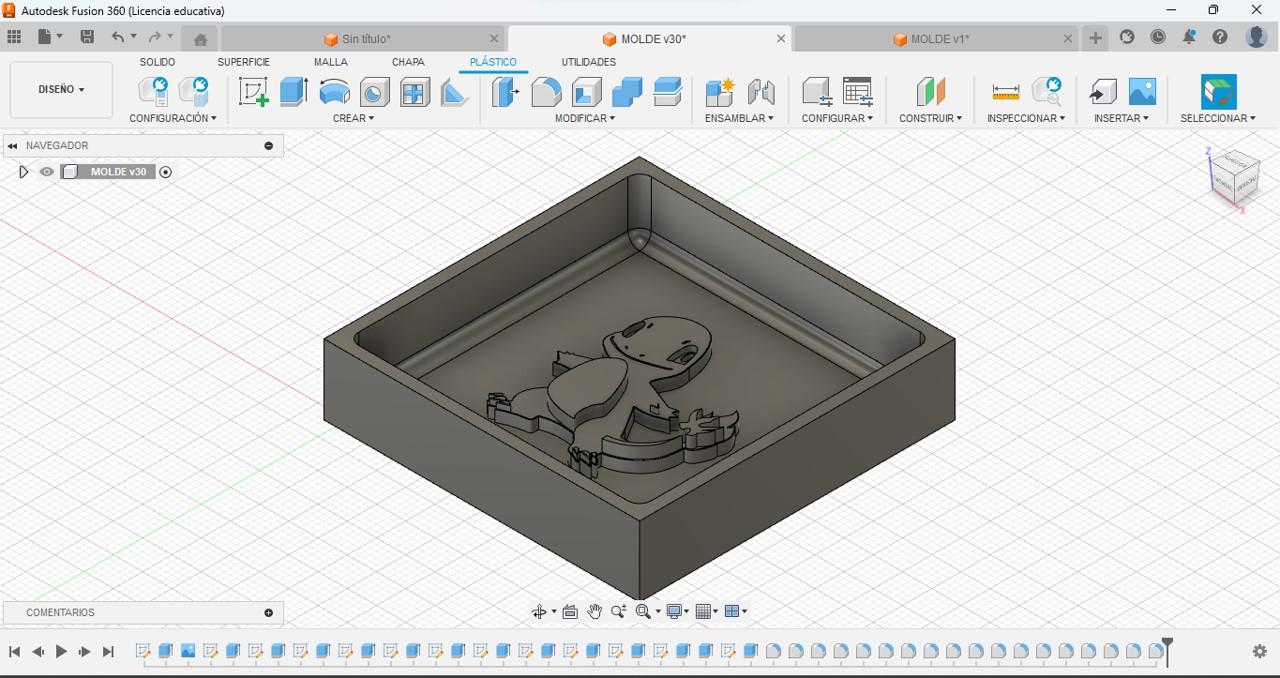Open the Help question mark menu
The width and height of the screenshot is (1280, 678).
click(1220, 37)
